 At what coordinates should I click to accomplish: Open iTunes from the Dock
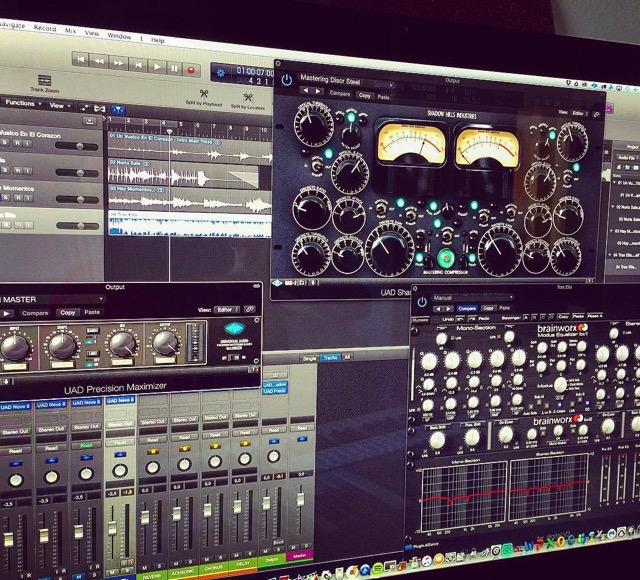coord(426,561)
